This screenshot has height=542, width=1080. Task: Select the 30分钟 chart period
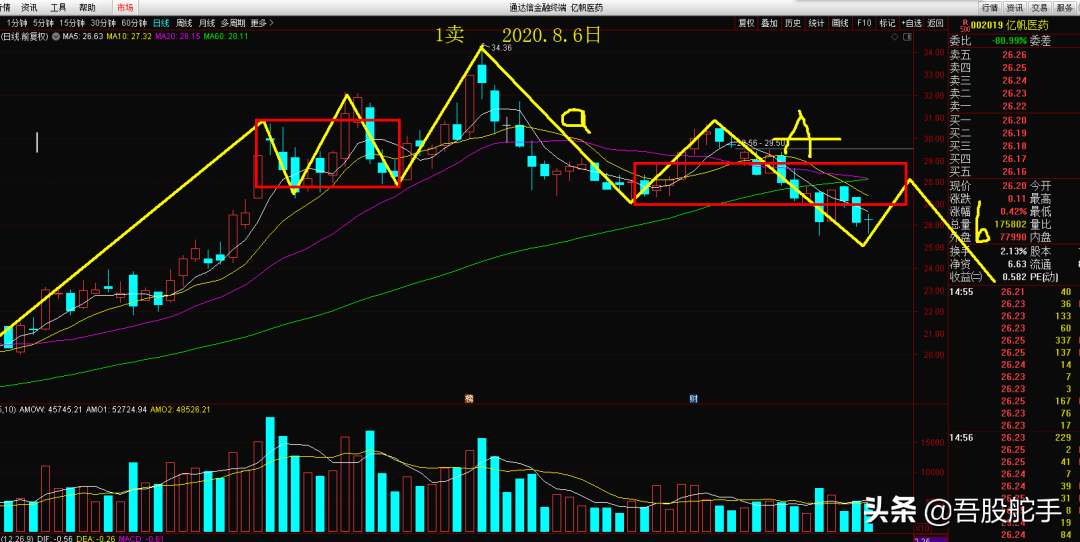[x=103, y=23]
